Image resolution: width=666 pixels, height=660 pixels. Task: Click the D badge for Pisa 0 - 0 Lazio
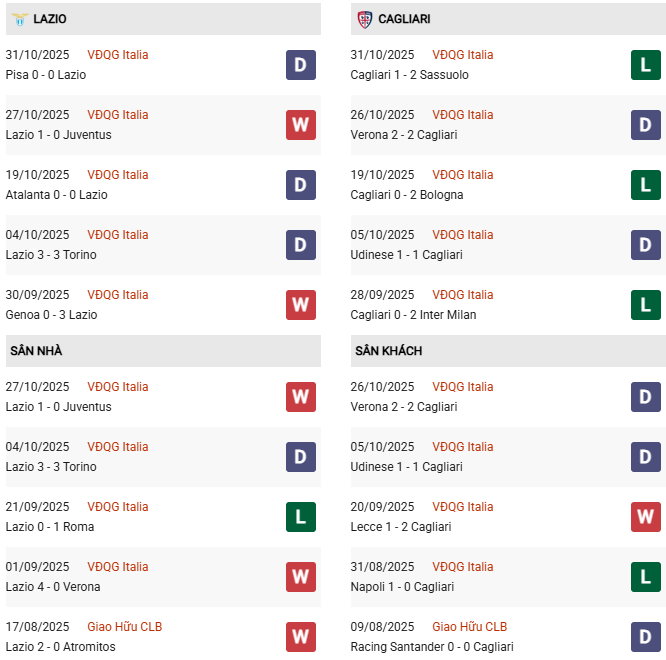point(301,65)
